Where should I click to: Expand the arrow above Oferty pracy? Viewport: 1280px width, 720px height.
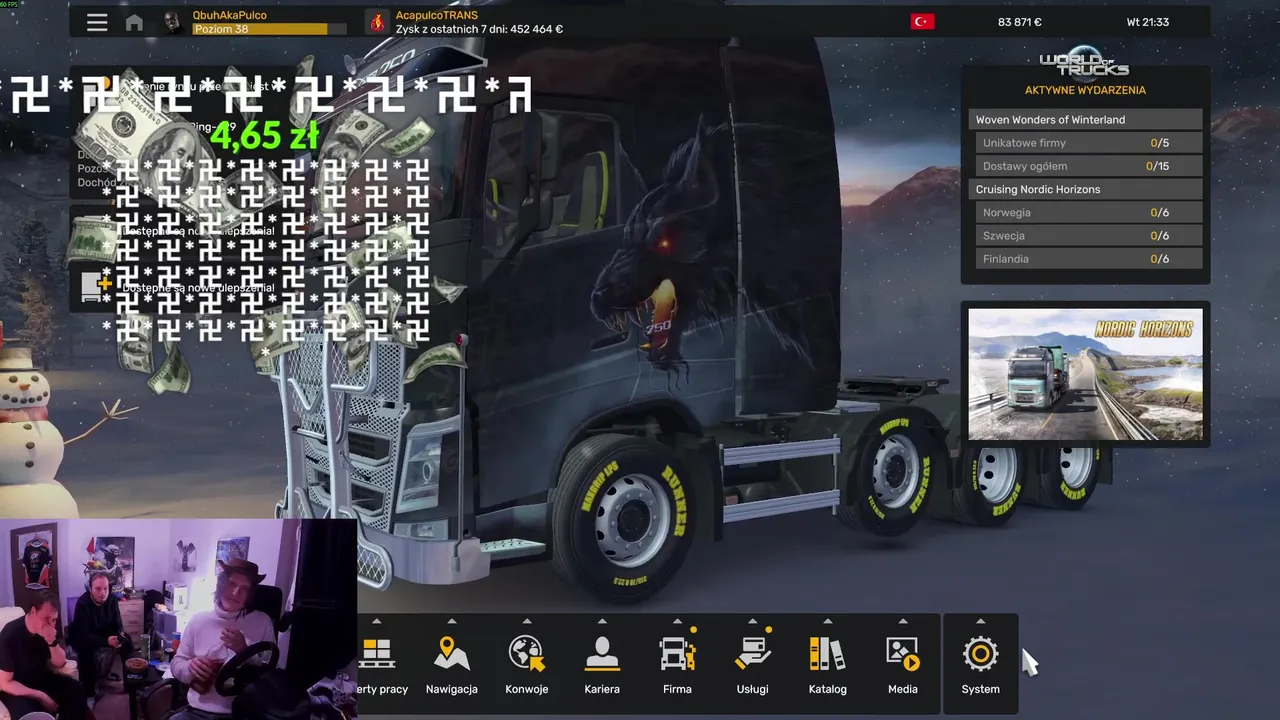click(377, 621)
